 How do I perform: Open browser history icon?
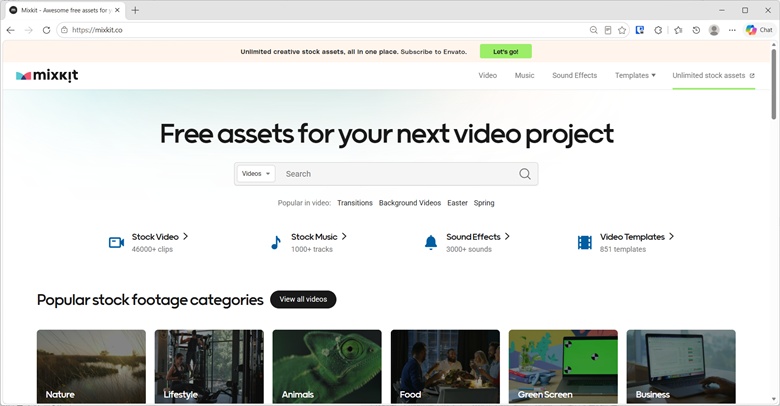696,30
